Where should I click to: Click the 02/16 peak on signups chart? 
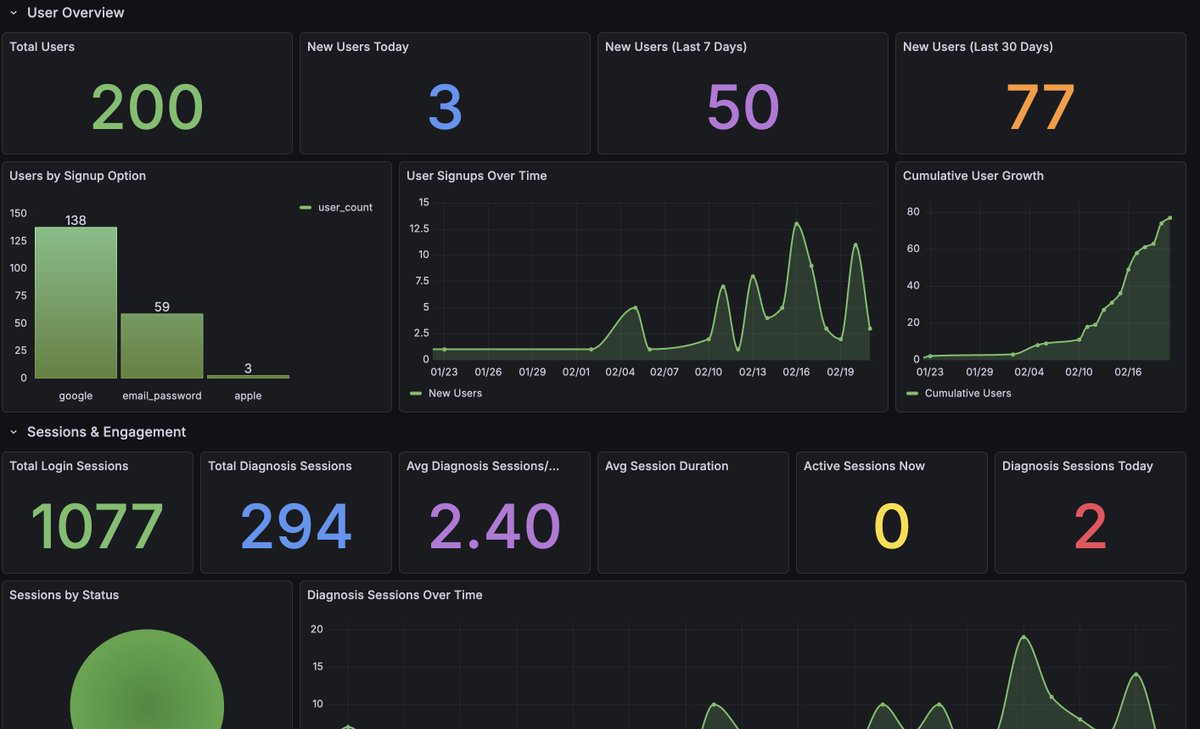(x=797, y=223)
